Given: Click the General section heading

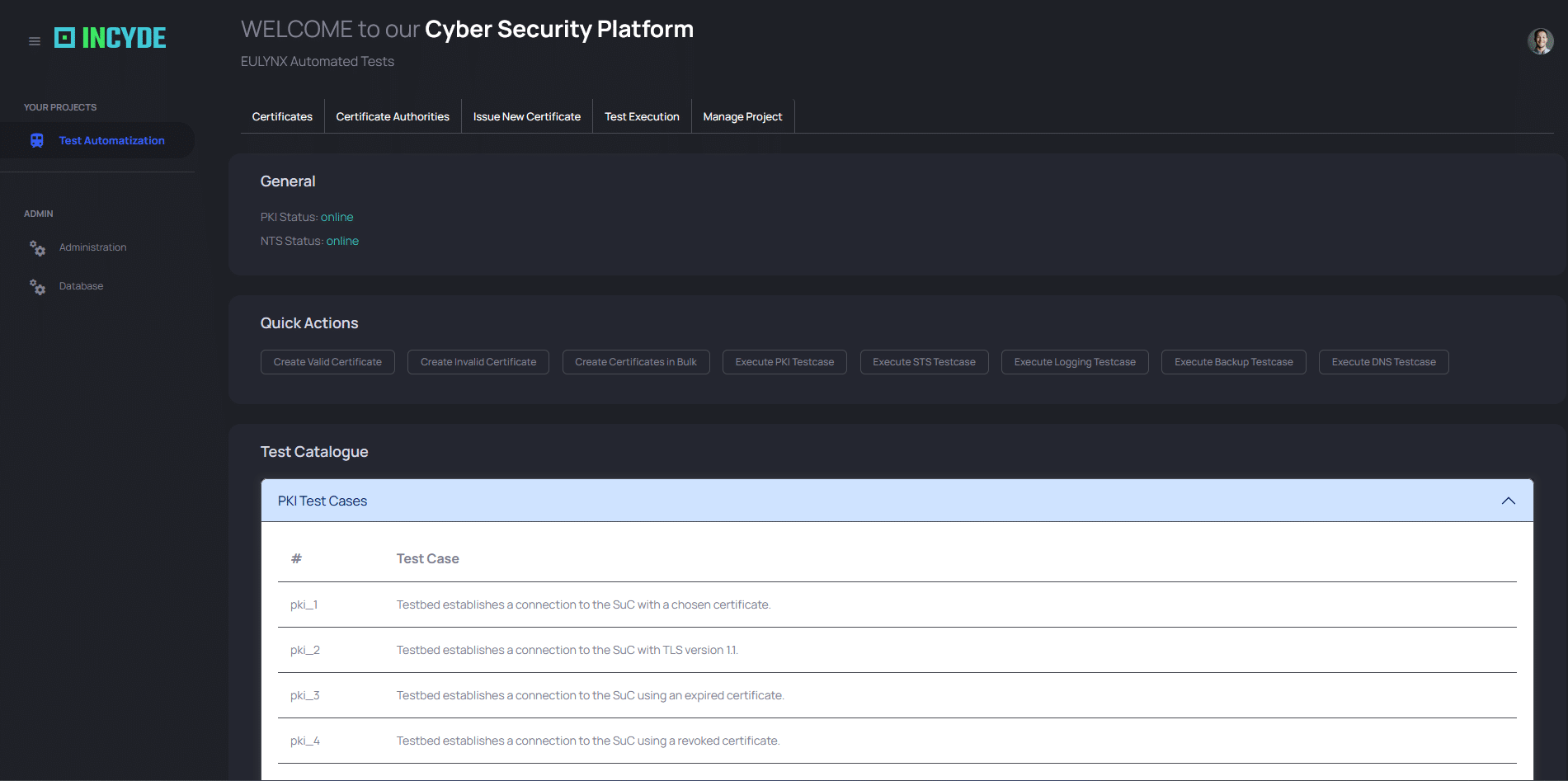Looking at the screenshot, I should (x=288, y=181).
